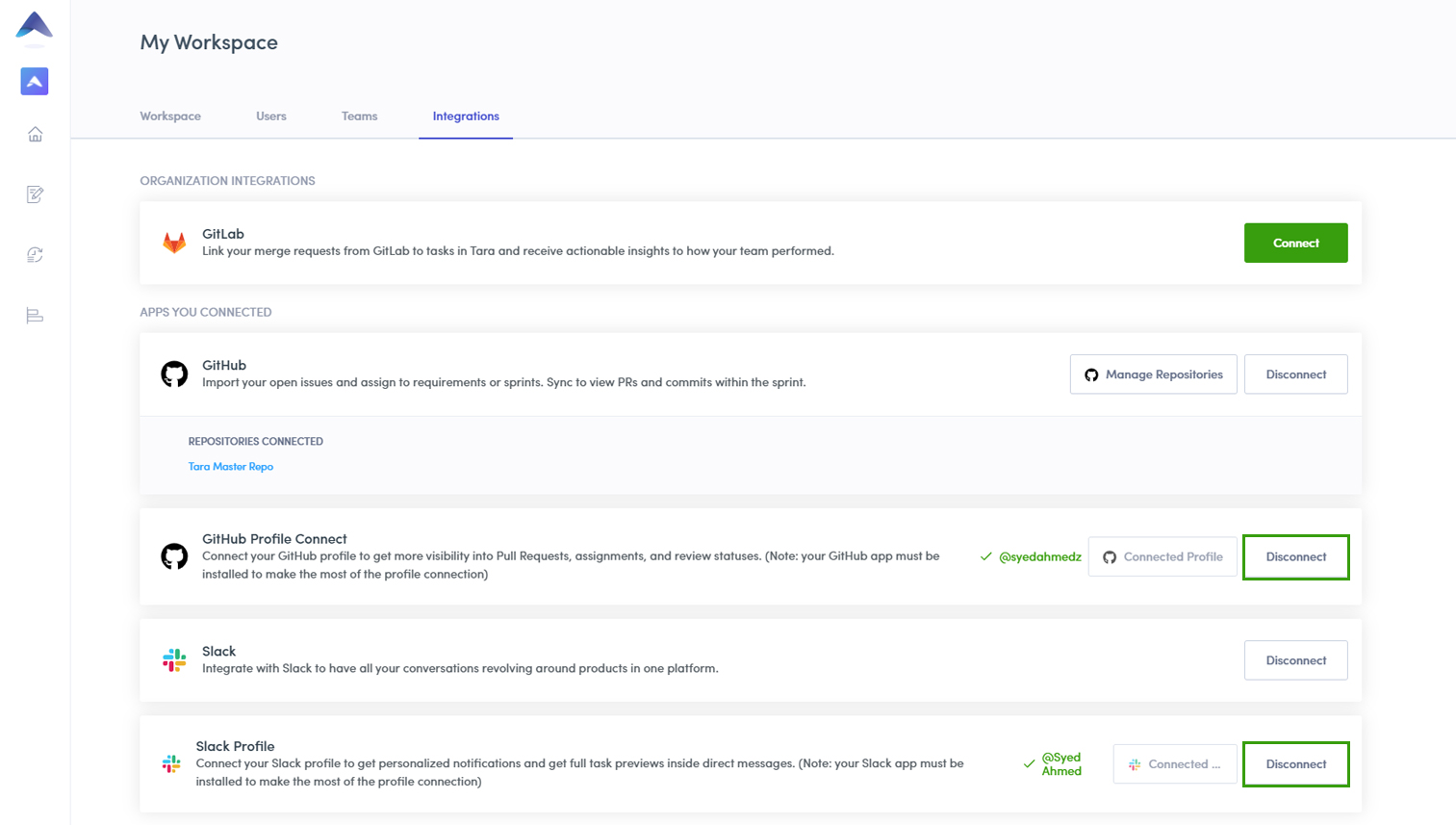The image size is (1456, 825).
Task: Open the blue workspace icon in sidebar
Action: 35,82
